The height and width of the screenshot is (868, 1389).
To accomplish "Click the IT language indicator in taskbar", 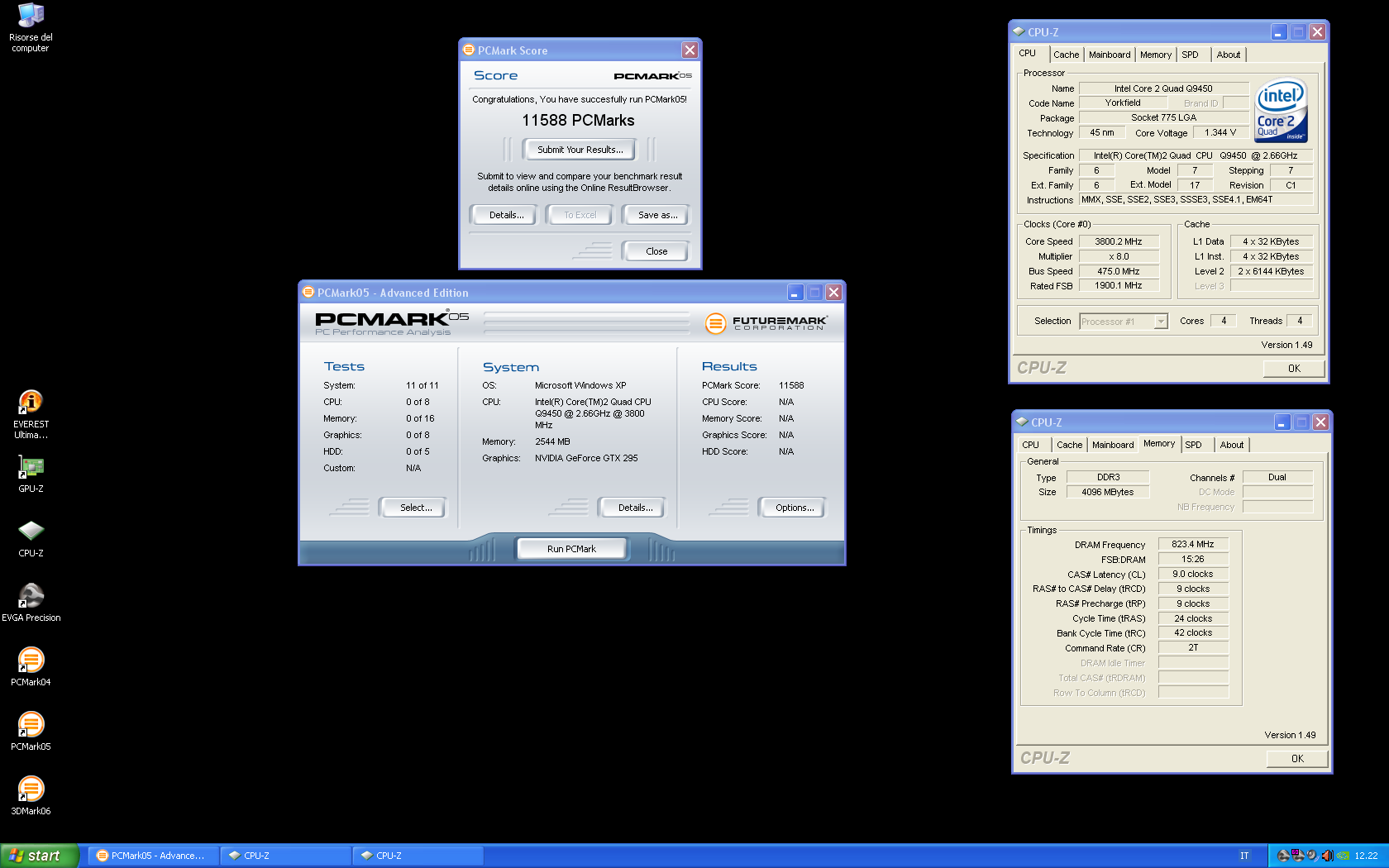I will click(1244, 856).
